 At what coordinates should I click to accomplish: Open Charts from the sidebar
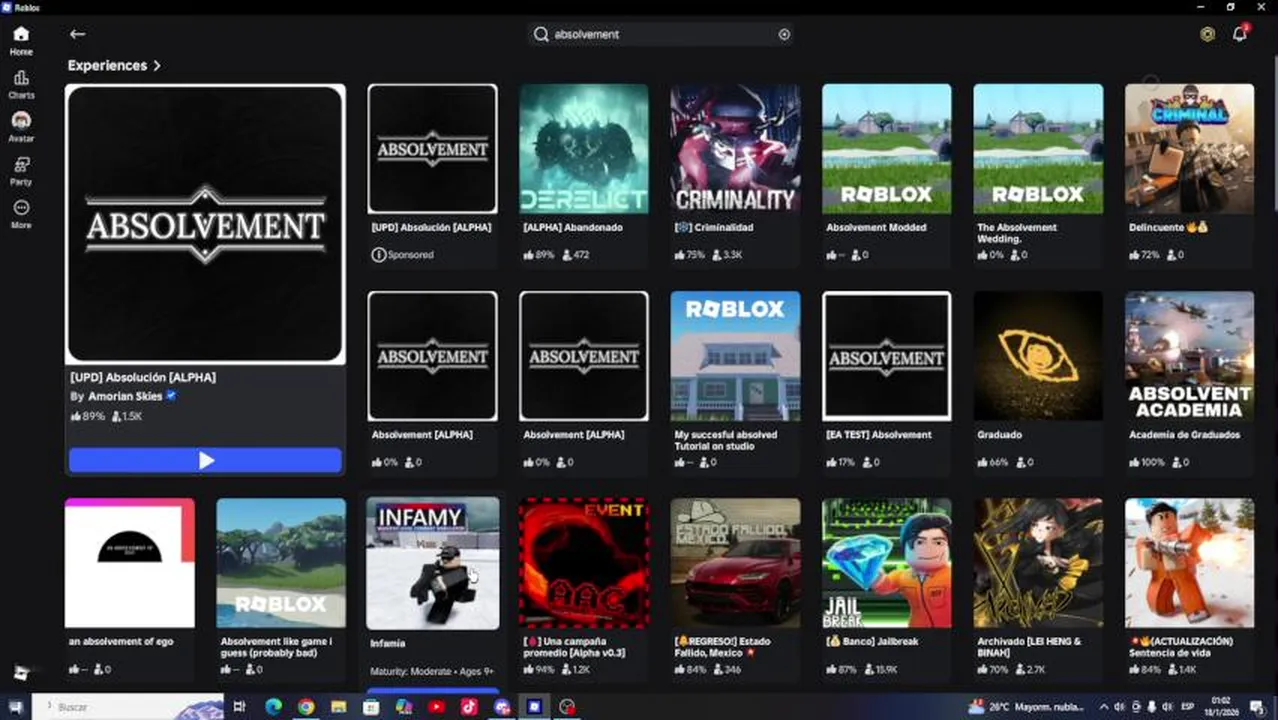(x=21, y=84)
